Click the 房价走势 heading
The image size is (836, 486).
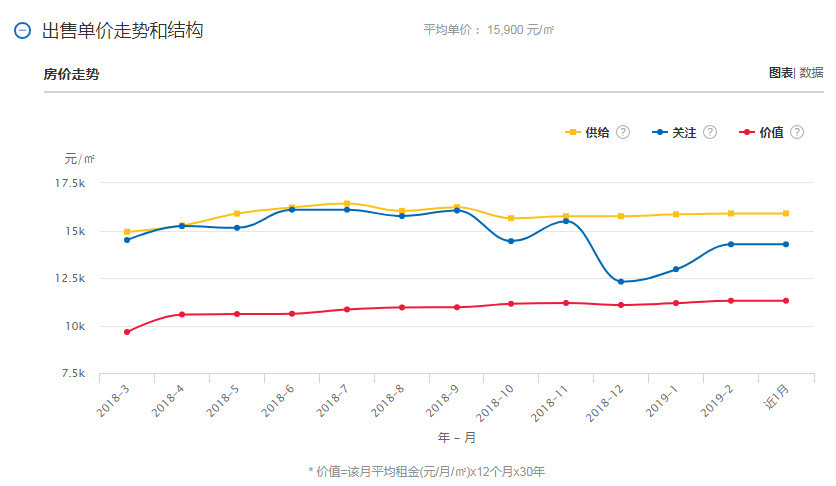click(71, 74)
